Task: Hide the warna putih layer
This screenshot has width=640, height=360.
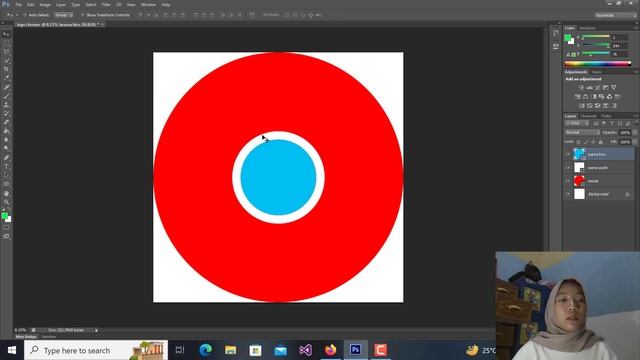Action: (568, 168)
